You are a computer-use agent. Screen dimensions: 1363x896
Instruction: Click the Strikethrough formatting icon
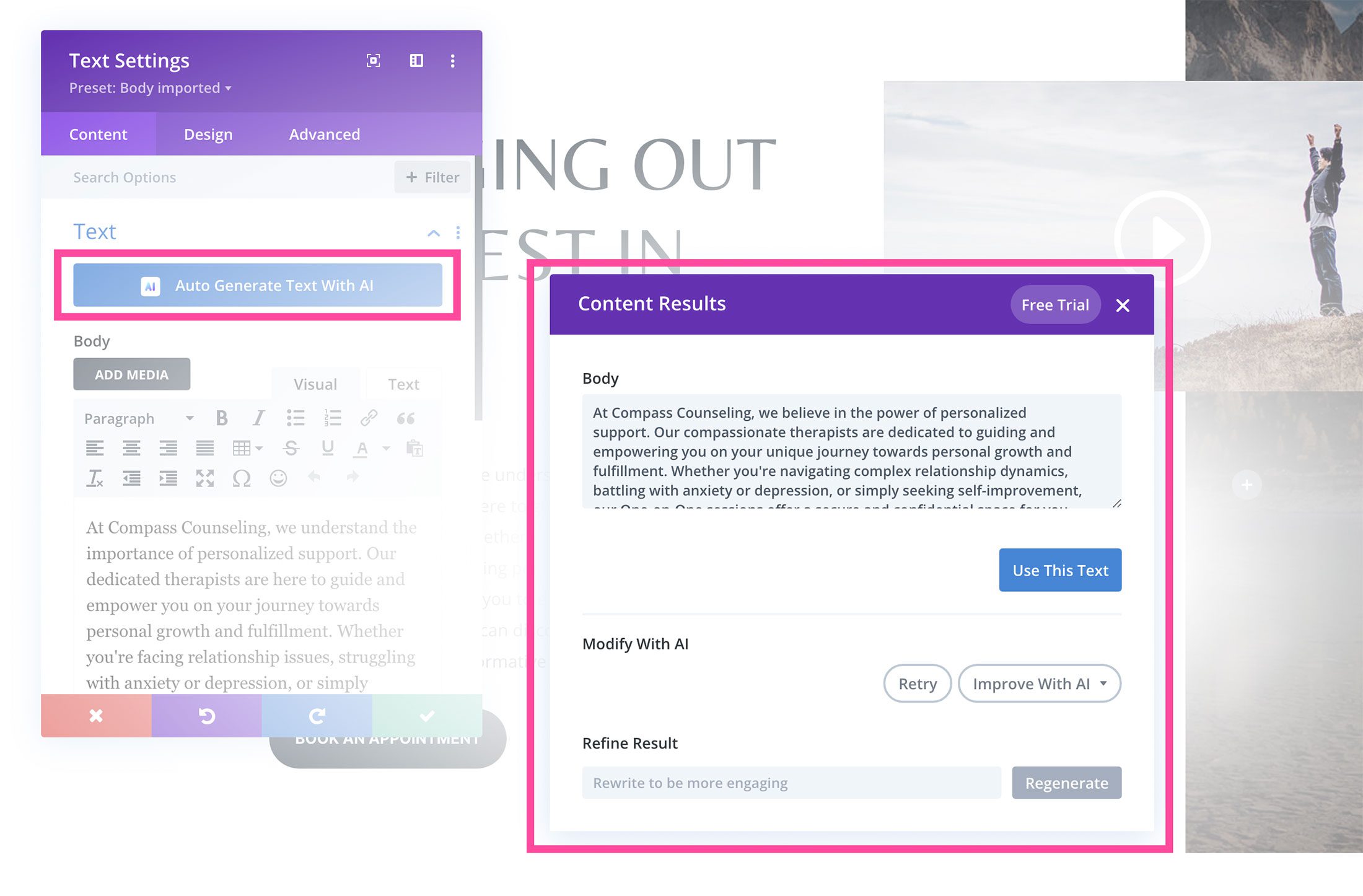point(291,448)
